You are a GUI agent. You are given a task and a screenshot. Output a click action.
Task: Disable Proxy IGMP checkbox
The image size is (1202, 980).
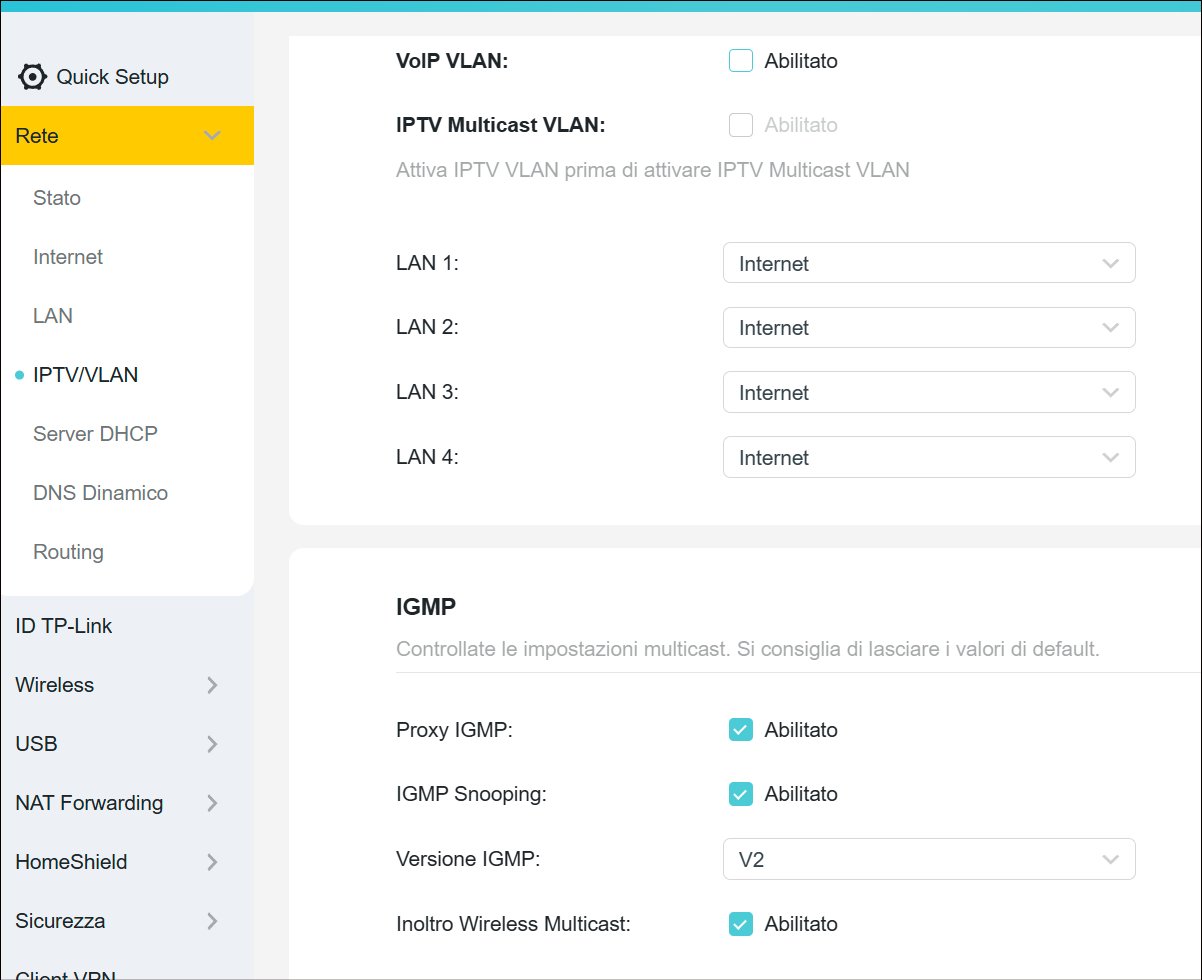point(741,730)
